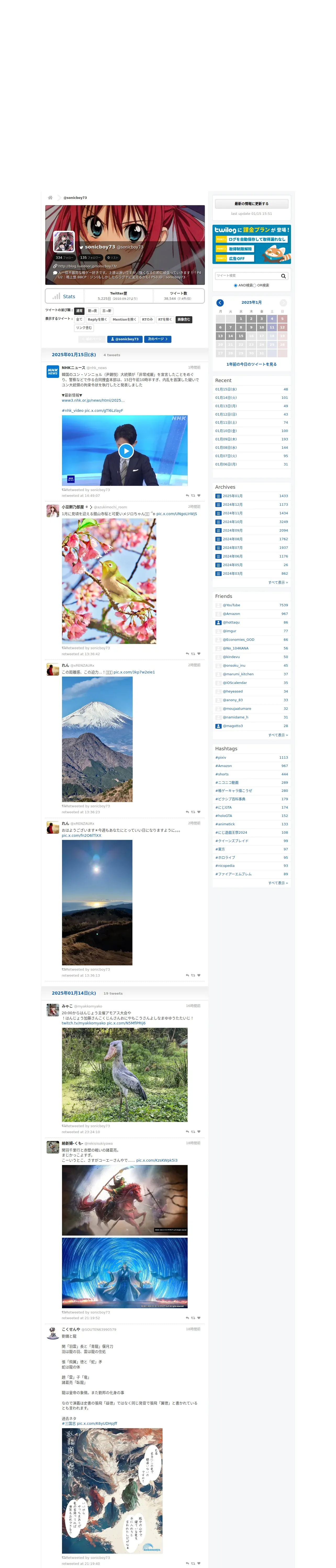This screenshot has height=1568, width=336.
Task: Open the みやこ user avatar
Action: [53, 1010]
